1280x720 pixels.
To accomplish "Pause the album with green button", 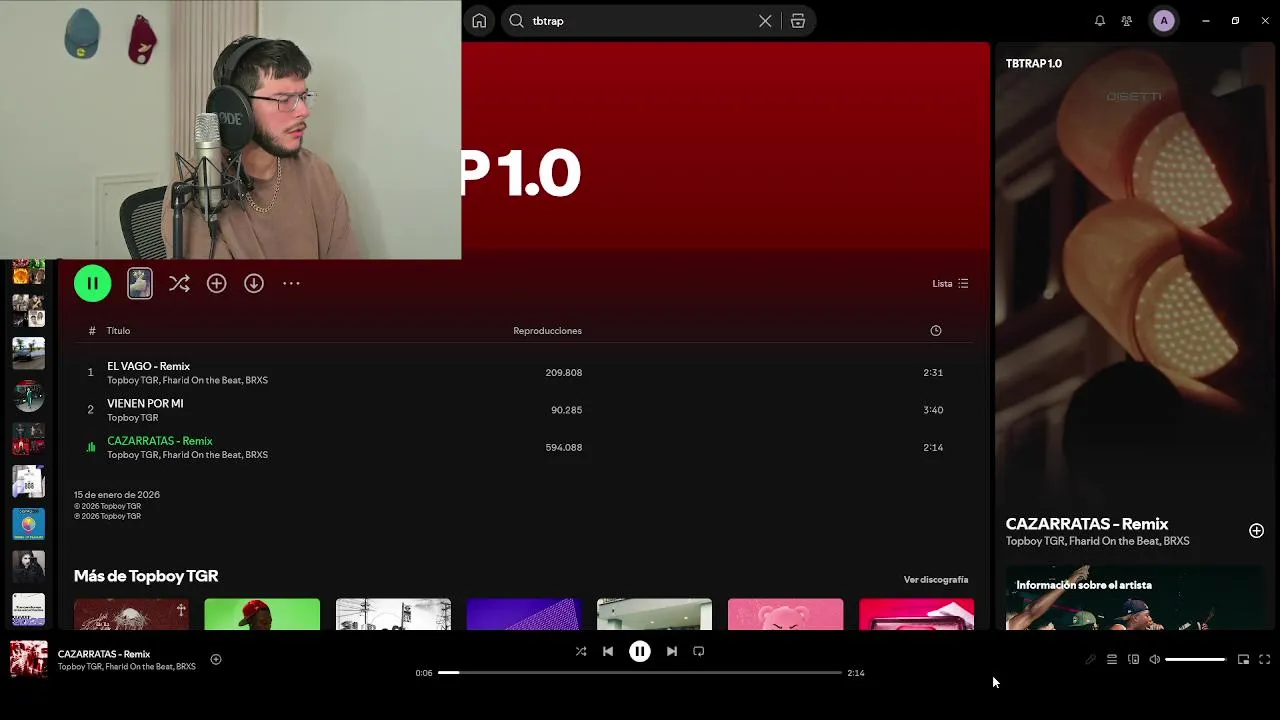I will [x=92, y=283].
